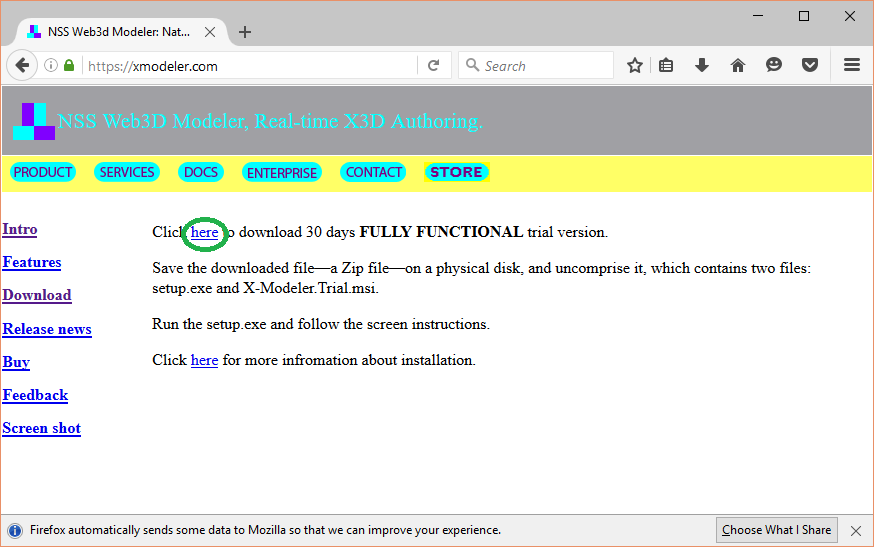The width and height of the screenshot is (874, 547).
Task: Bookmark this page with the star icon
Action: [635, 66]
